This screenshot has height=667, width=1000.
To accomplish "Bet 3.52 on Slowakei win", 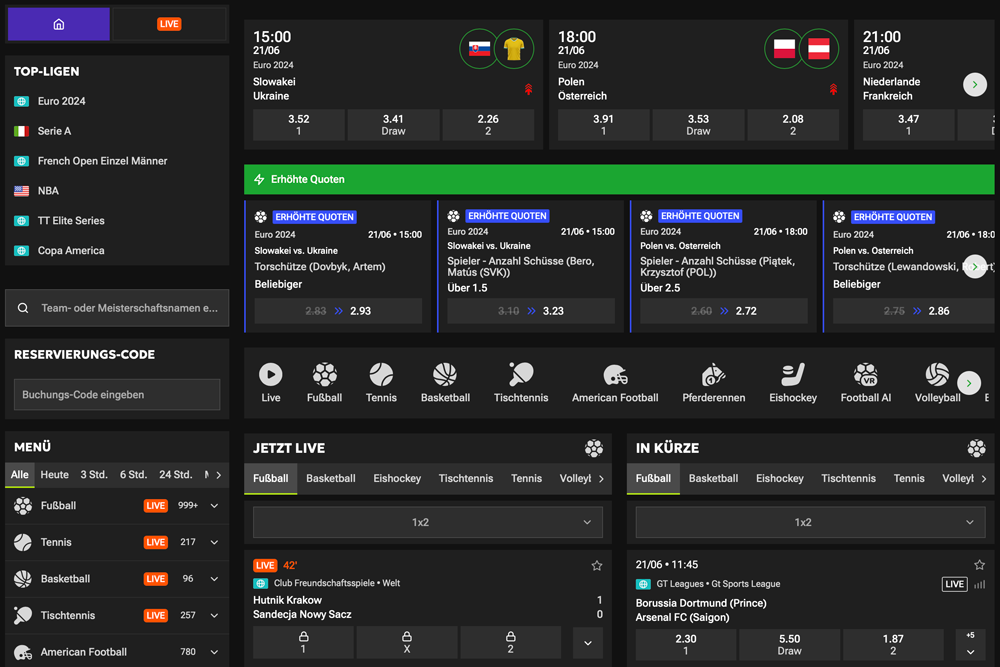I will pyautogui.click(x=298, y=125).
